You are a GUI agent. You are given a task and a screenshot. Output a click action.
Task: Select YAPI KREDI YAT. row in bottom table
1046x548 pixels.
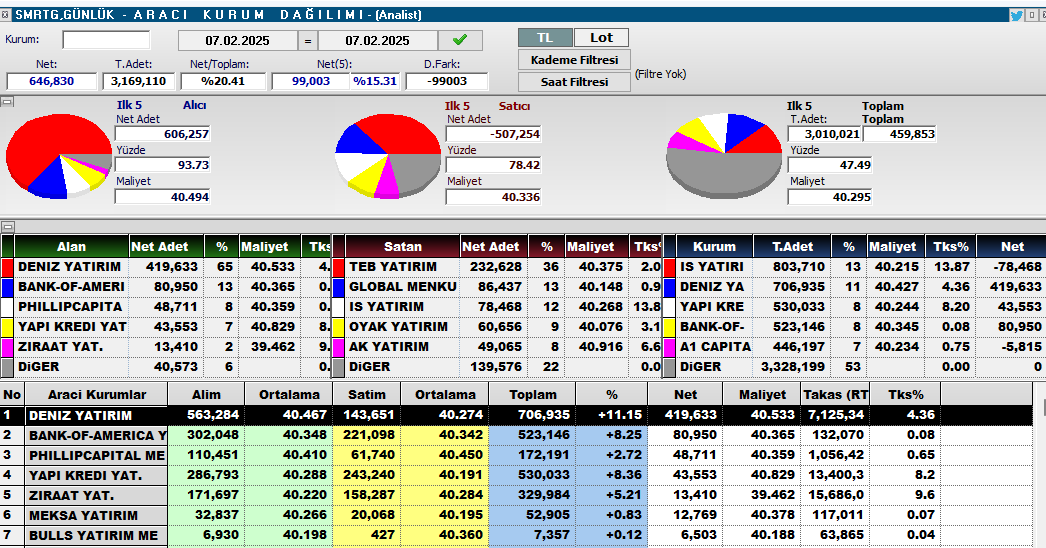click(x=517, y=475)
